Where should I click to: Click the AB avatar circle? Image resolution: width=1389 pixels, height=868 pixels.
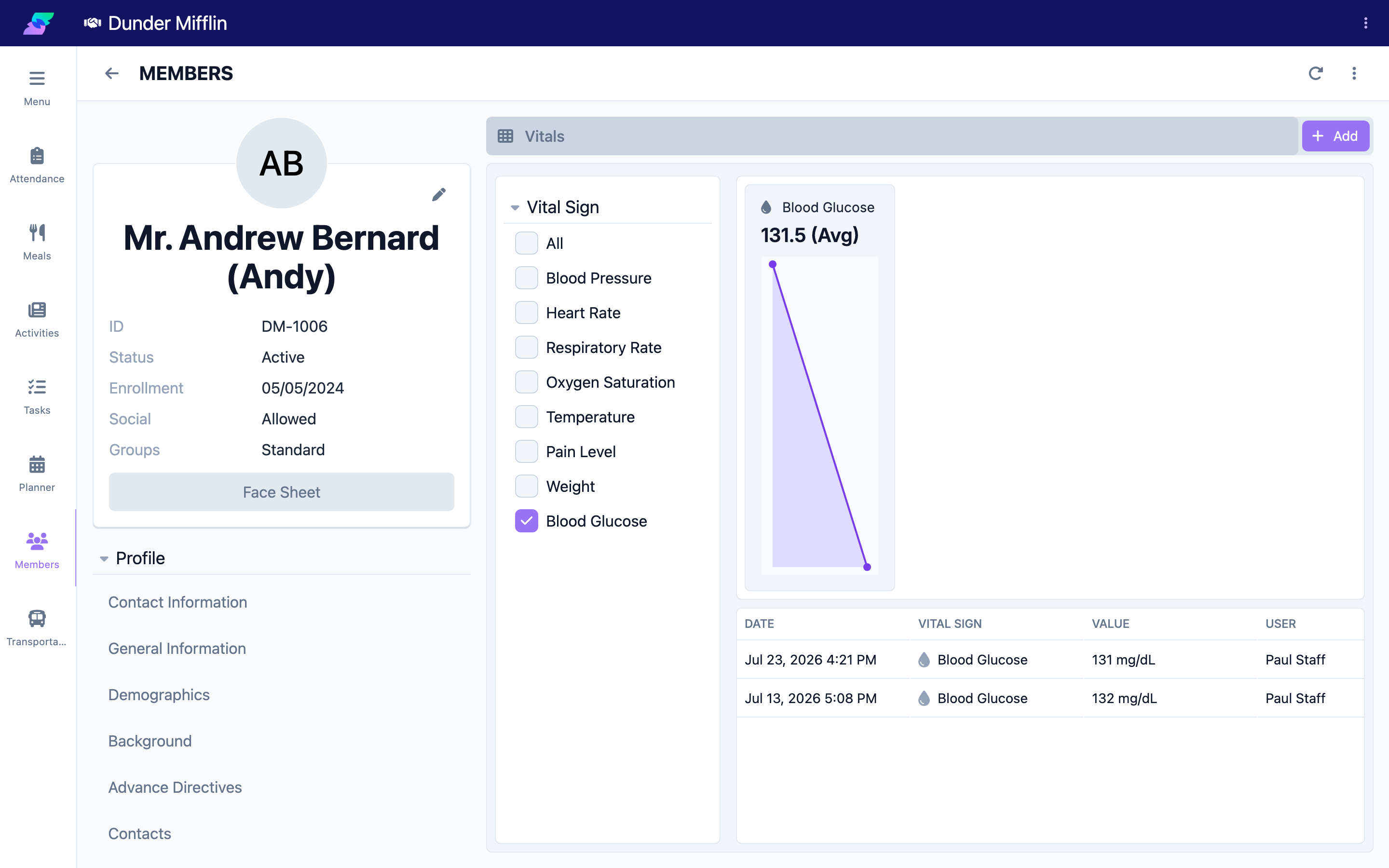click(281, 163)
